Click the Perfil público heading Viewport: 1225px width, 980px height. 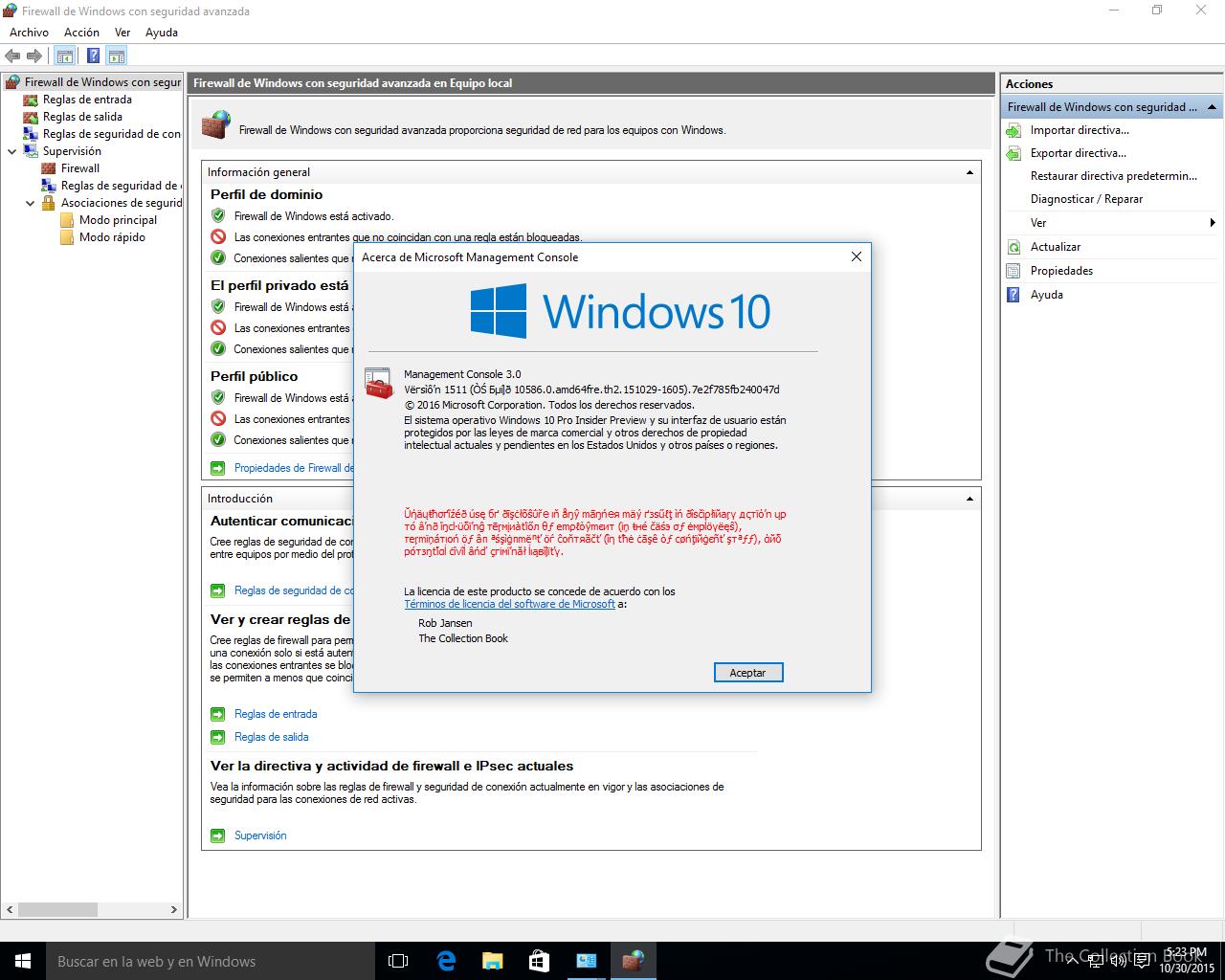(x=255, y=376)
